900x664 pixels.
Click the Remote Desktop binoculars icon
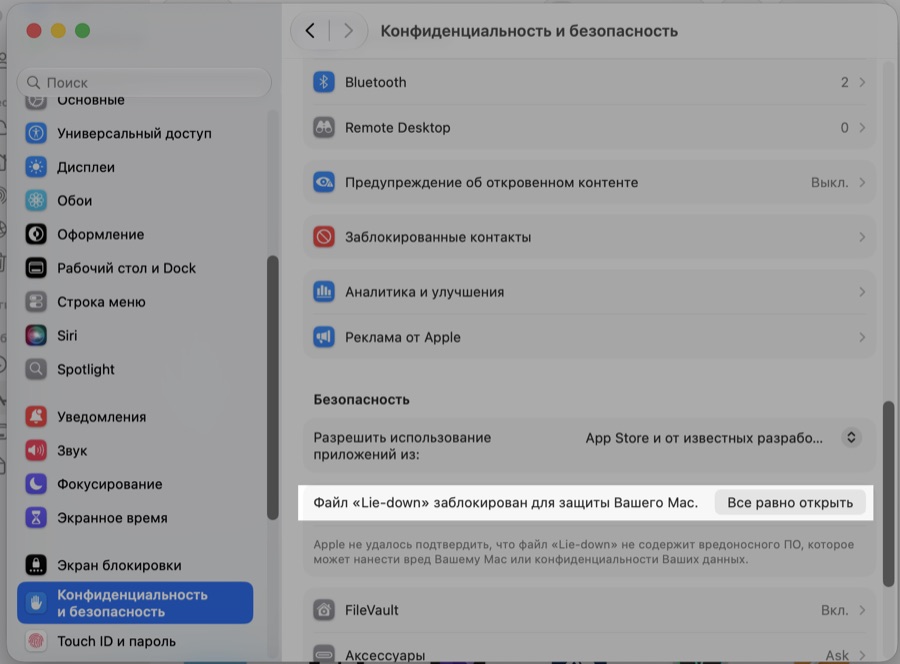click(324, 127)
